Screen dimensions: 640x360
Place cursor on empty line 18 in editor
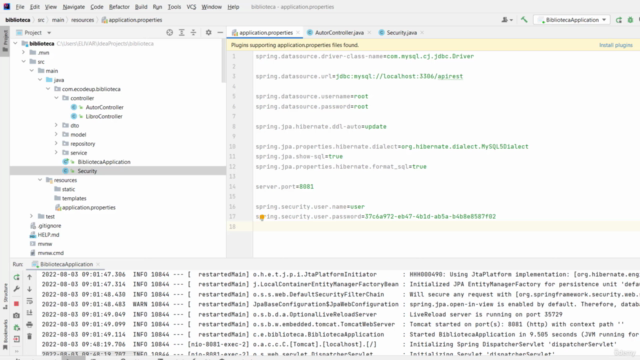pyautogui.click(x=445, y=227)
